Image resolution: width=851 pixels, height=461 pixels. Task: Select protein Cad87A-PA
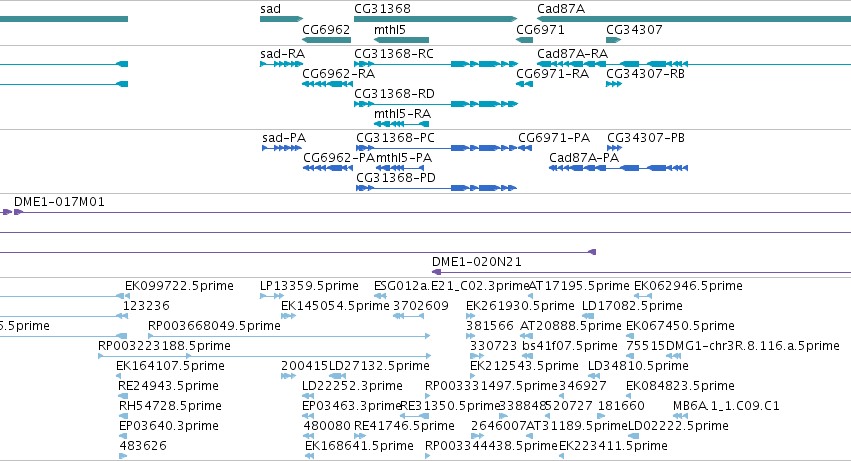[x=583, y=158]
